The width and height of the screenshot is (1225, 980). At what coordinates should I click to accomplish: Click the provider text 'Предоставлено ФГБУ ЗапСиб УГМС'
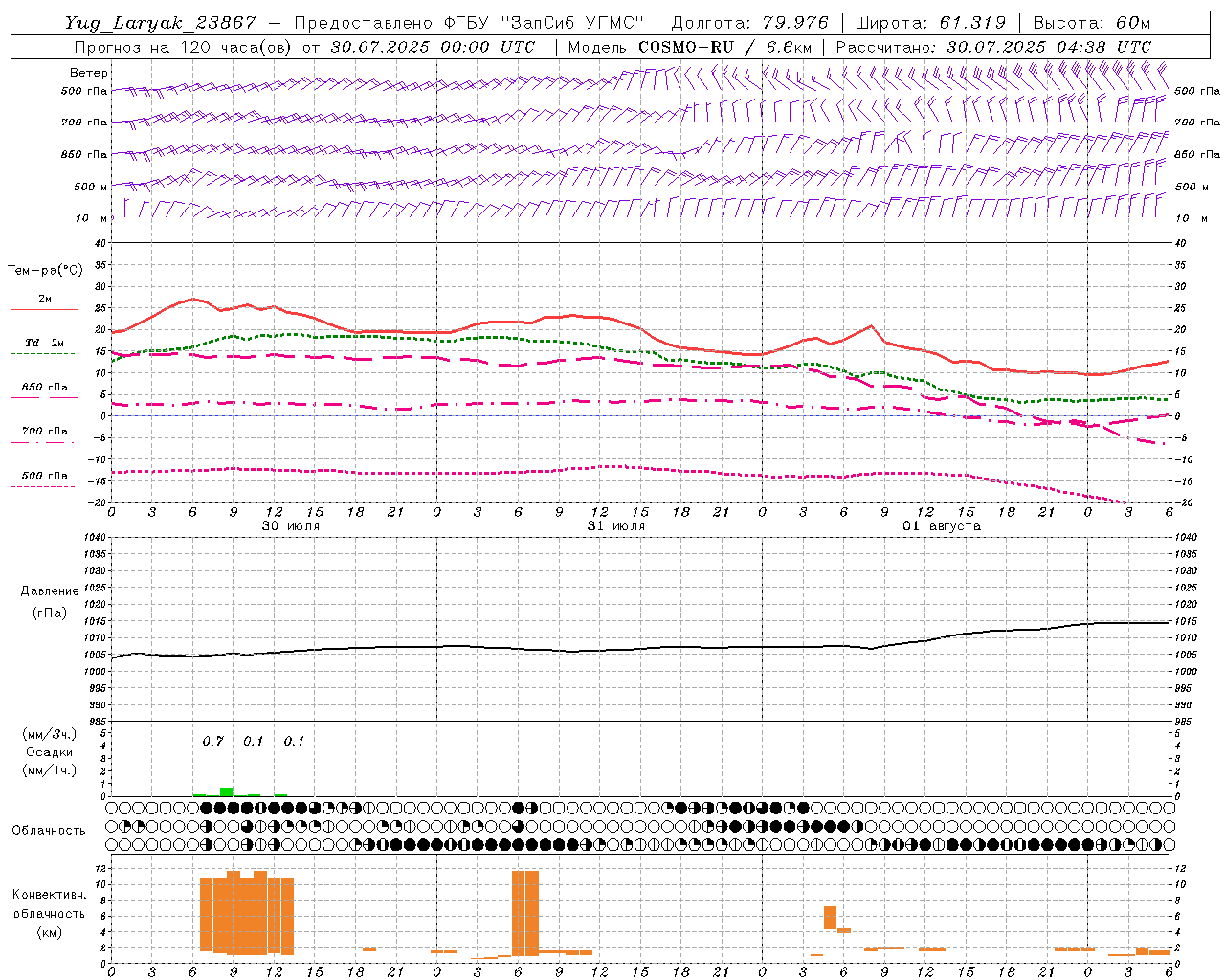469,23
